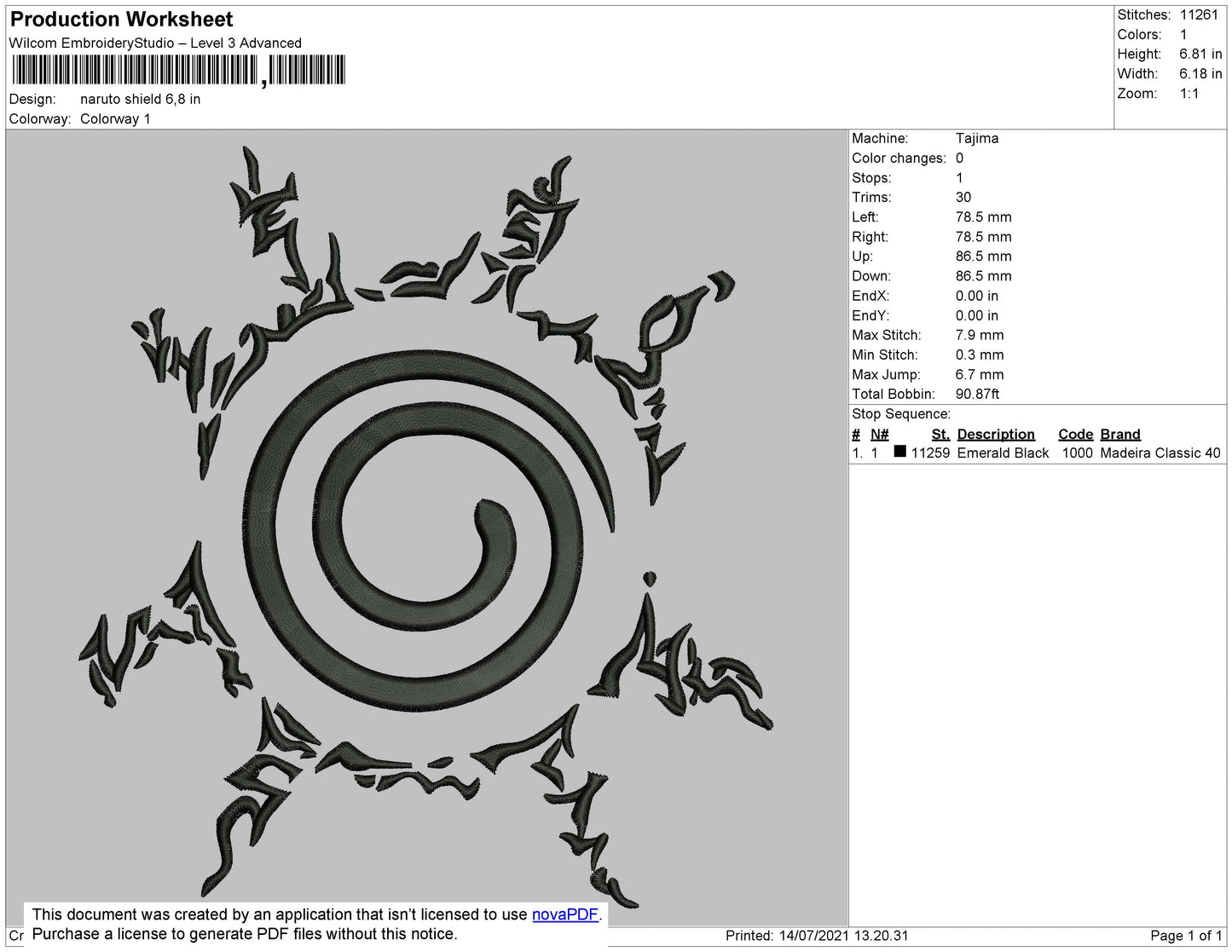The width and height of the screenshot is (1232, 952).
Task: Select the Height value 6.81 in
Action: click(x=1200, y=54)
